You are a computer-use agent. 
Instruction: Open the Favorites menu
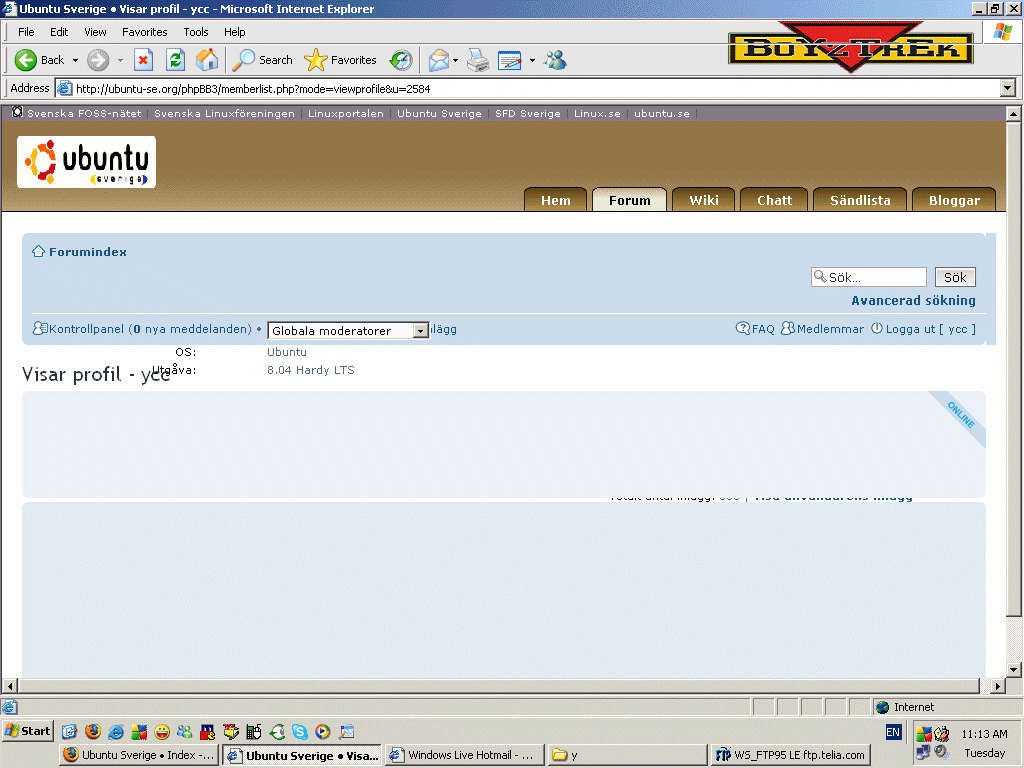coord(144,32)
